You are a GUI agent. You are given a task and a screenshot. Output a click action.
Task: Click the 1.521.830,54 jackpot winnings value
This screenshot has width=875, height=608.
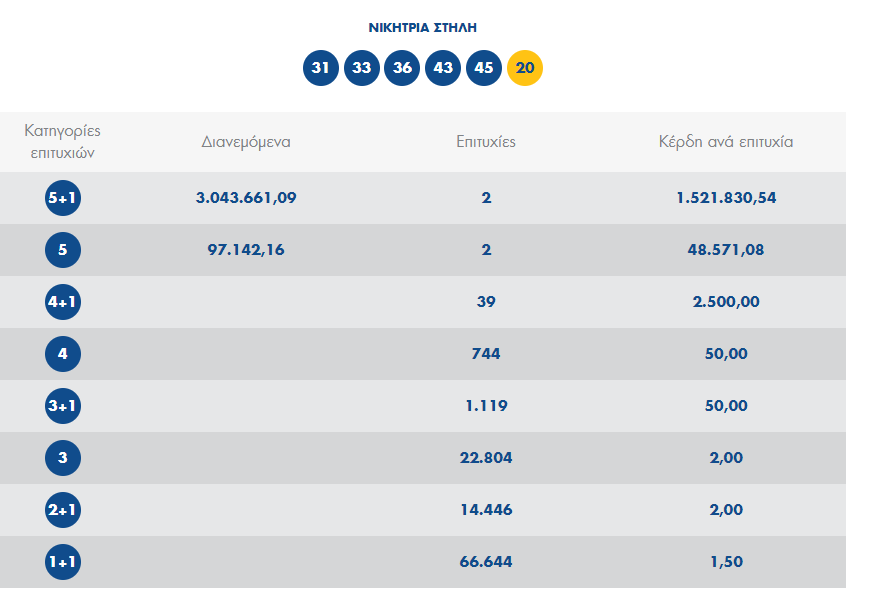pyautogui.click(x=726, y=198)
